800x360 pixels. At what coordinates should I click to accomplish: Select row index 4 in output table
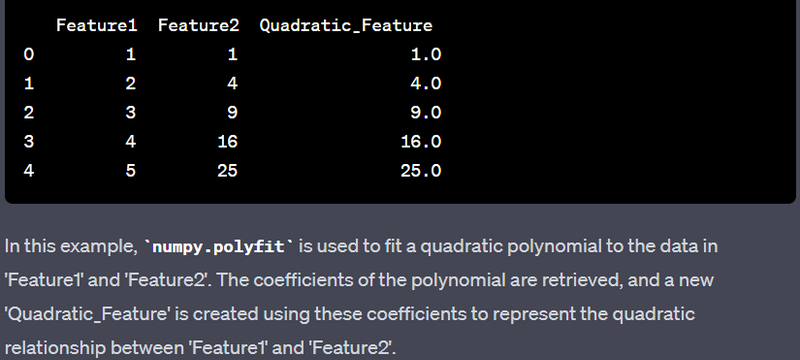coord(29,170)
